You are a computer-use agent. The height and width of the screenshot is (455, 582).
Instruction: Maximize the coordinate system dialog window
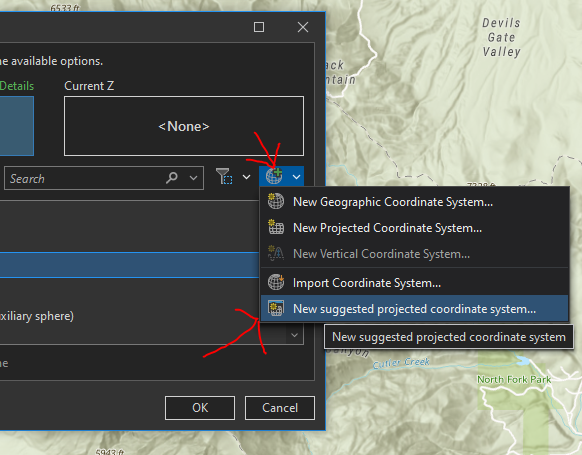tap(259, 27)
